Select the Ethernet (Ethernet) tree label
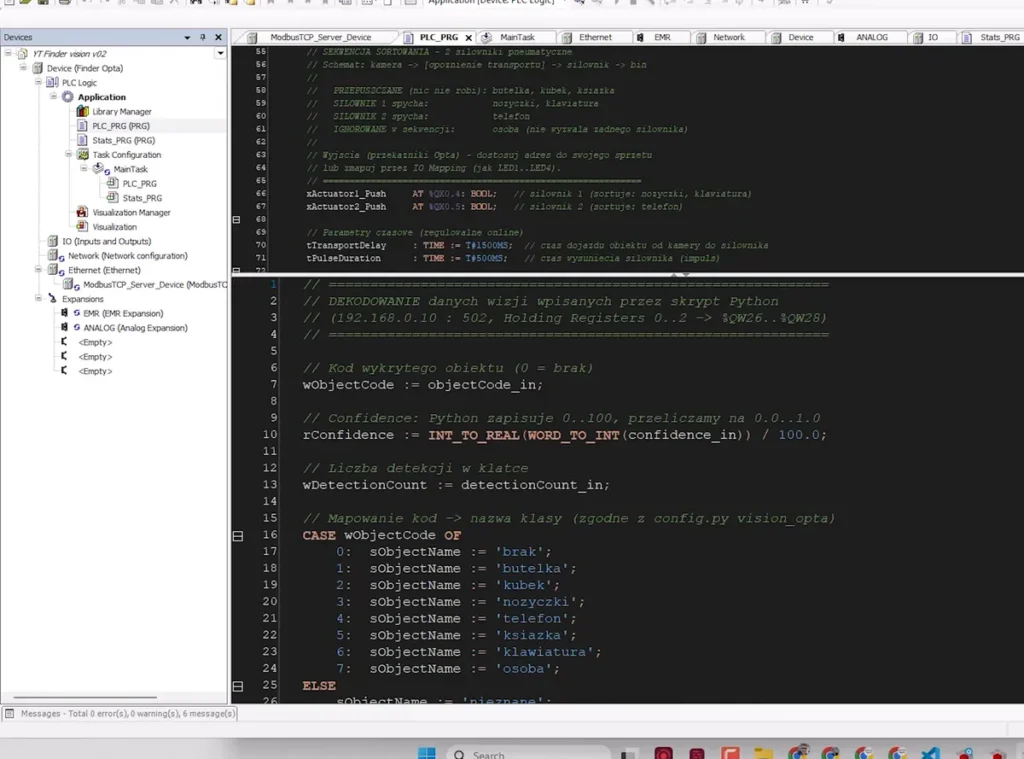The width and height of the screenshot is (1024, 759). coord(104,270)
